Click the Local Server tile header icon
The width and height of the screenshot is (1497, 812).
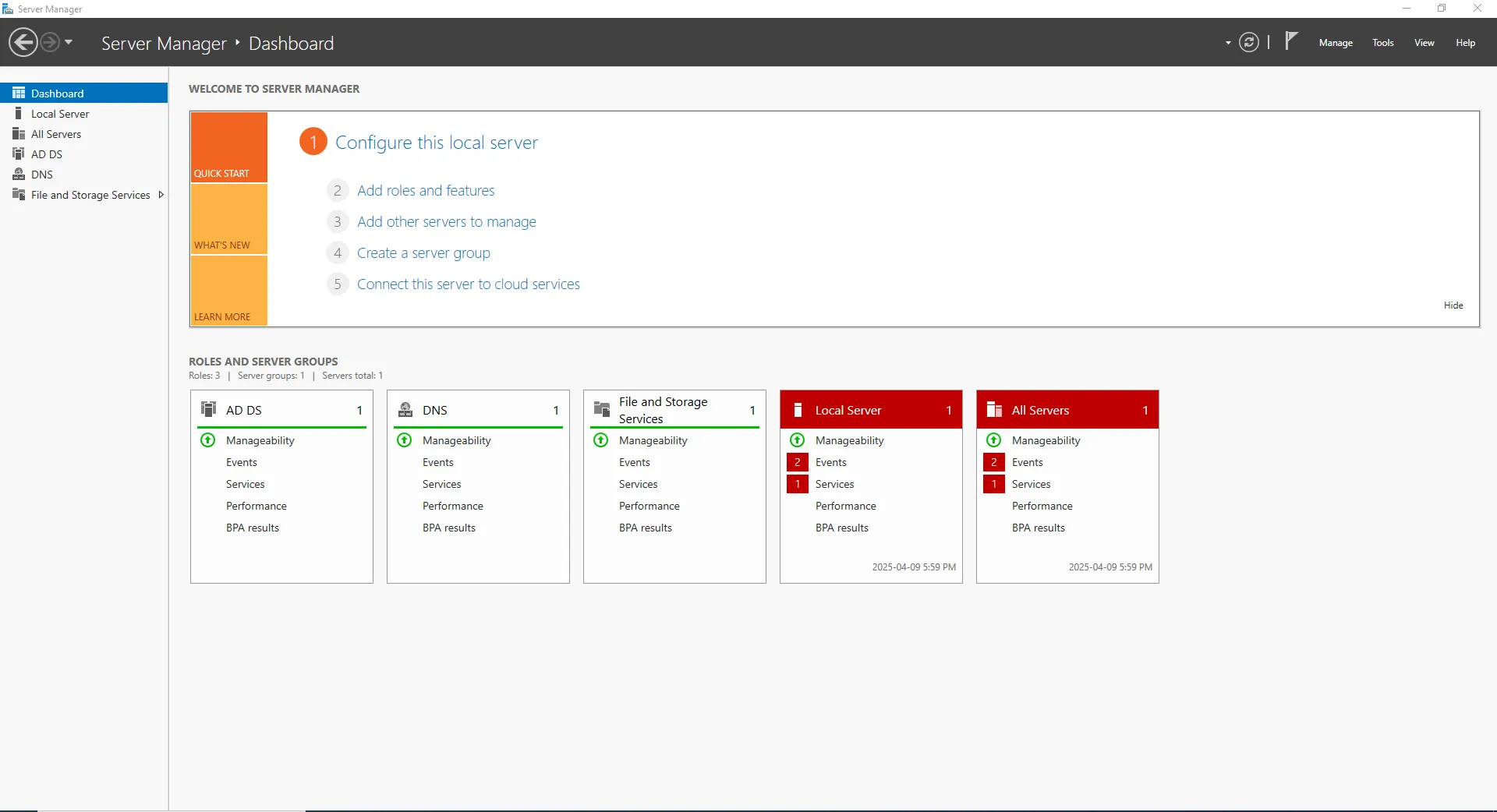798,410
